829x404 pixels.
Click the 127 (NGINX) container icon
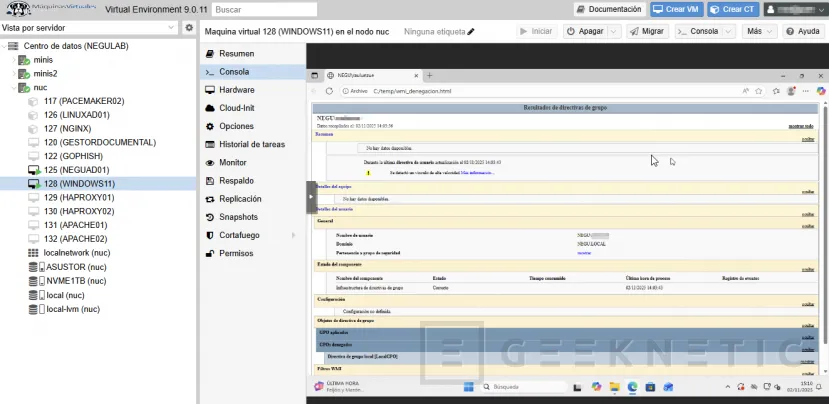[33, 128]
